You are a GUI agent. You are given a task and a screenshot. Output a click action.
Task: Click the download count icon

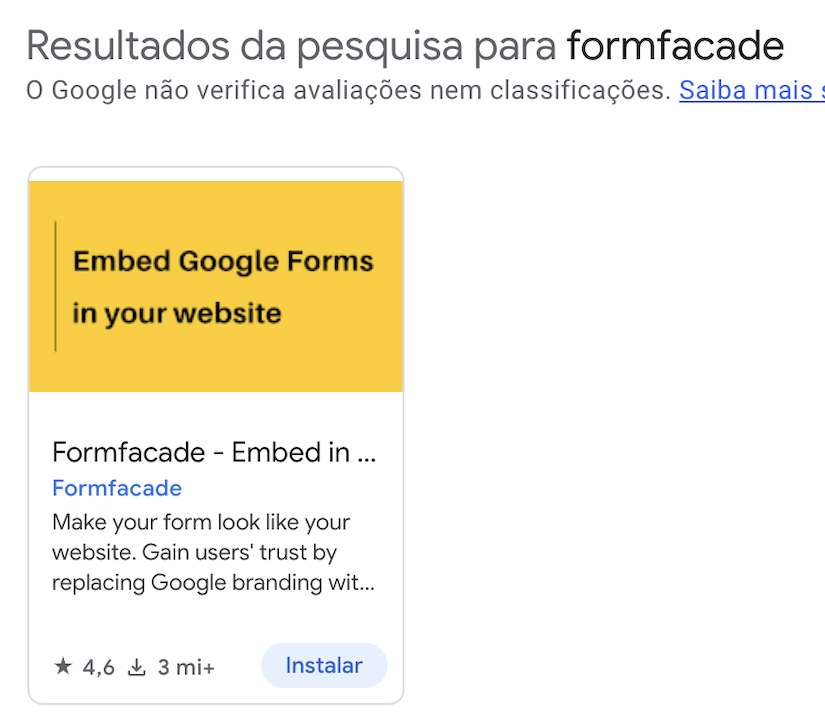(137, 667)
